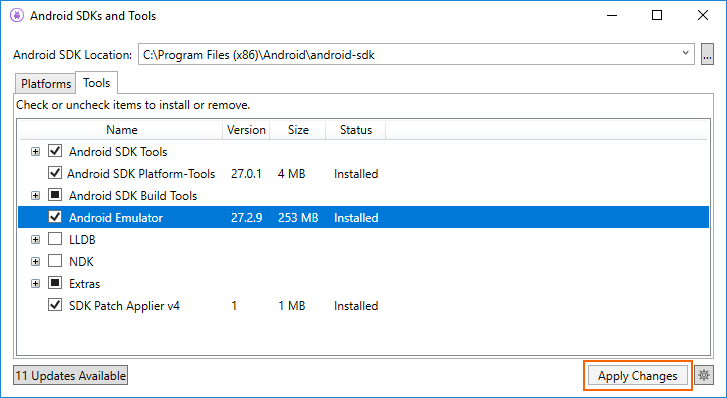The height and width of the screenshot is (398, 727).
Task: Expand the Android SDK Build Tools node
Action: (x=35, y=196)
